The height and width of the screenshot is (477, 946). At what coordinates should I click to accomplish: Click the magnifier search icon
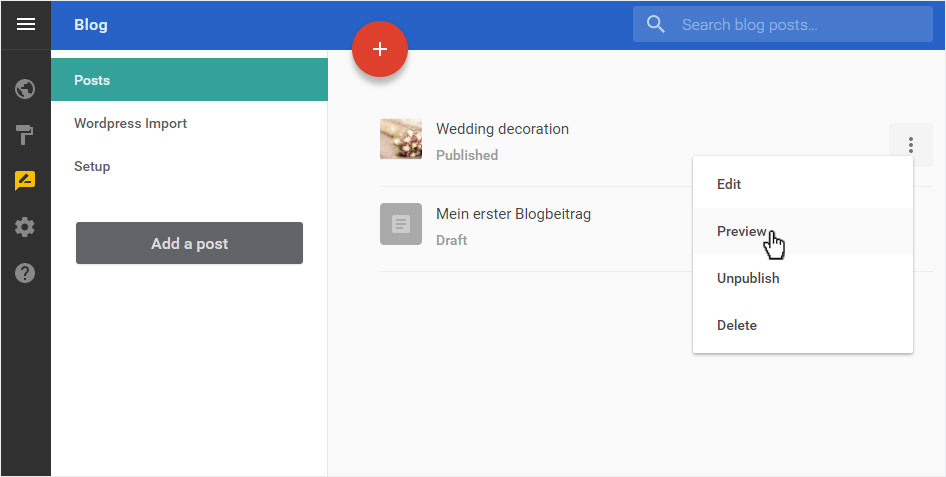(x=655, y=25)
